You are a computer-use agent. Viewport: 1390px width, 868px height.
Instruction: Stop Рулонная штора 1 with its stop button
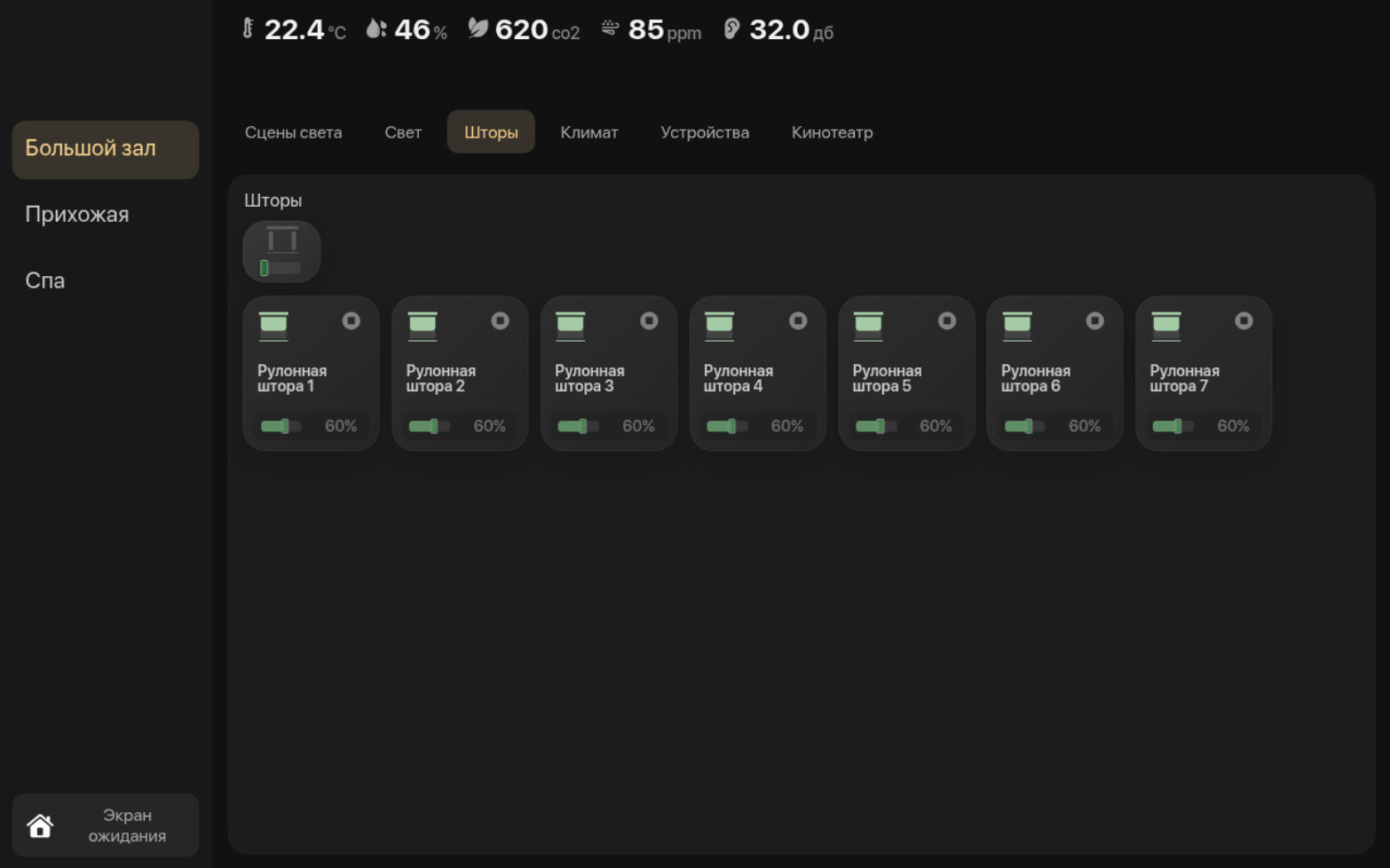351,320
